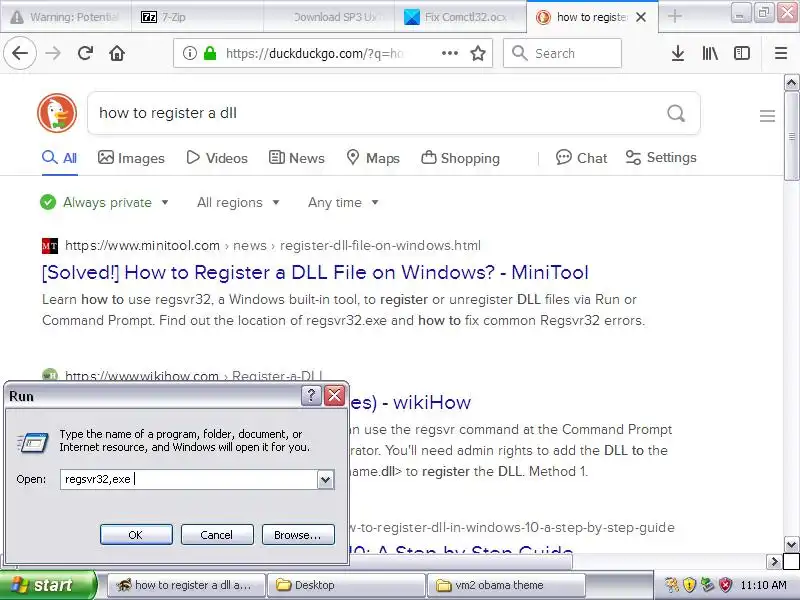Click the yellow shield tray icon
The width and height of the screenshot is (800, 600).
click(689, 584)
